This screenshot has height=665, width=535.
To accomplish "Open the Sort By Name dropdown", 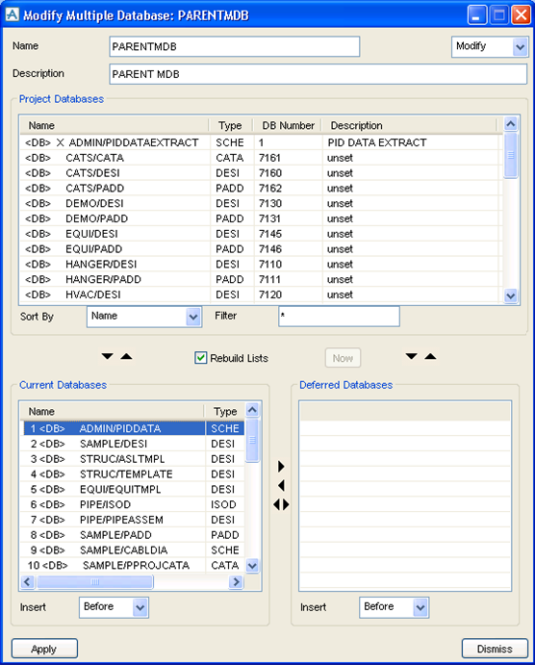I will pyautogui.click(x=193, y=317).
